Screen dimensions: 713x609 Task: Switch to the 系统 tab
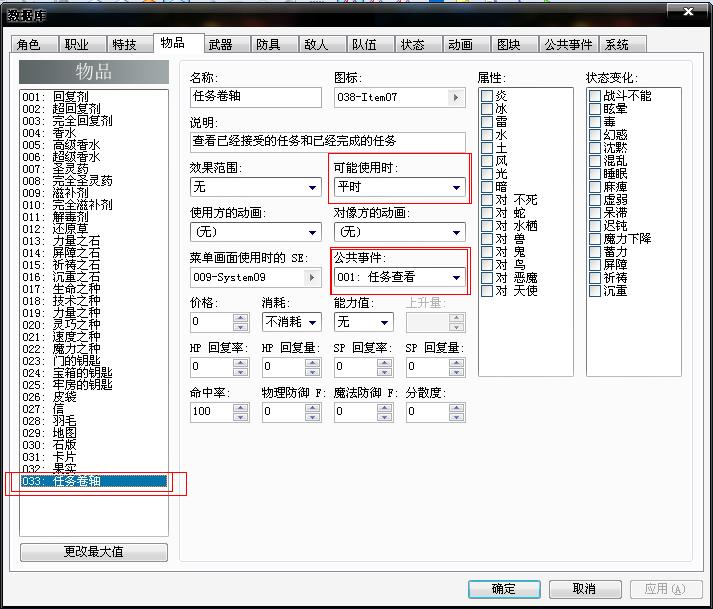click(x=623, y=45)
